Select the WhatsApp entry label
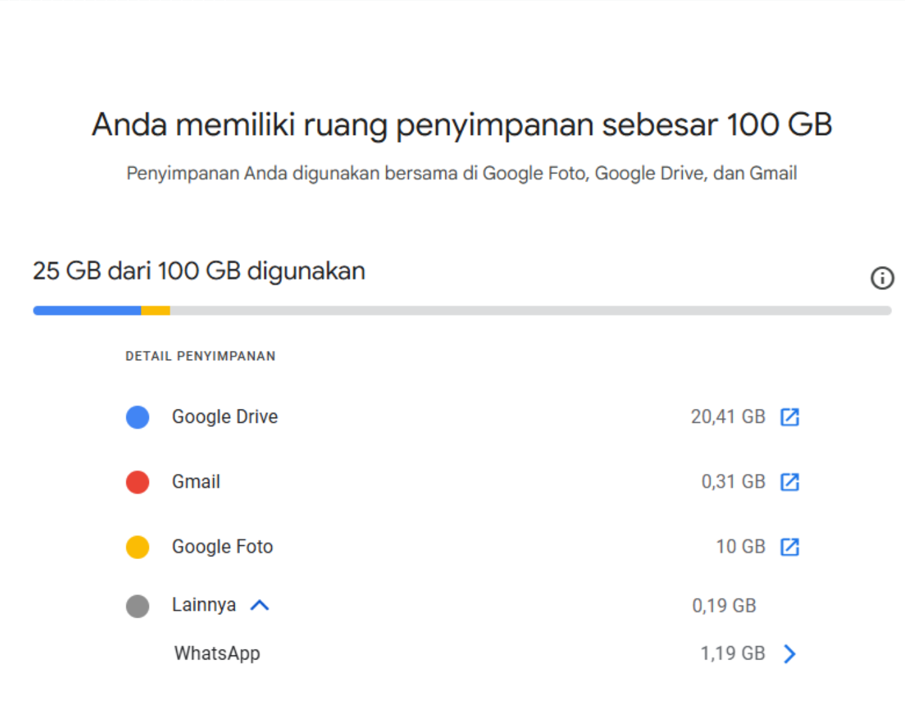The height and width of the screenshot is (704, 905). [x=217, y=654]
